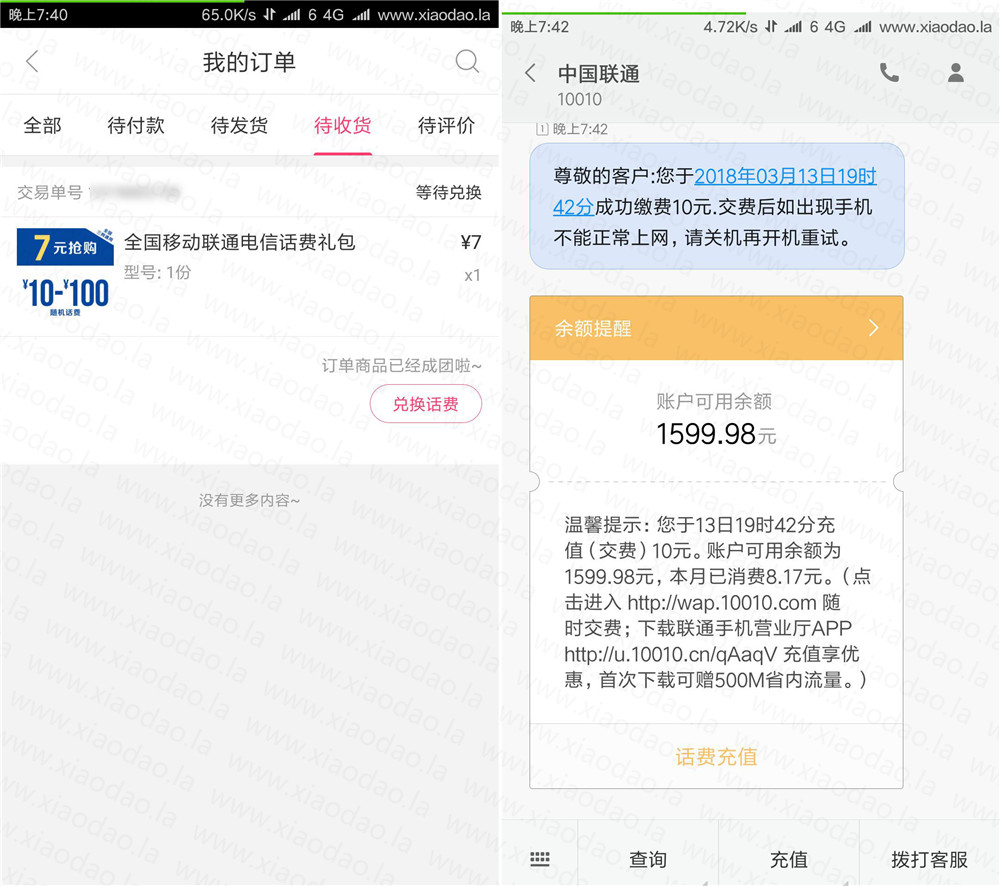Expand the 余额提醒 chevron arrow
The width and height of the screenshot is (1000, 886).
pos(873,328)
